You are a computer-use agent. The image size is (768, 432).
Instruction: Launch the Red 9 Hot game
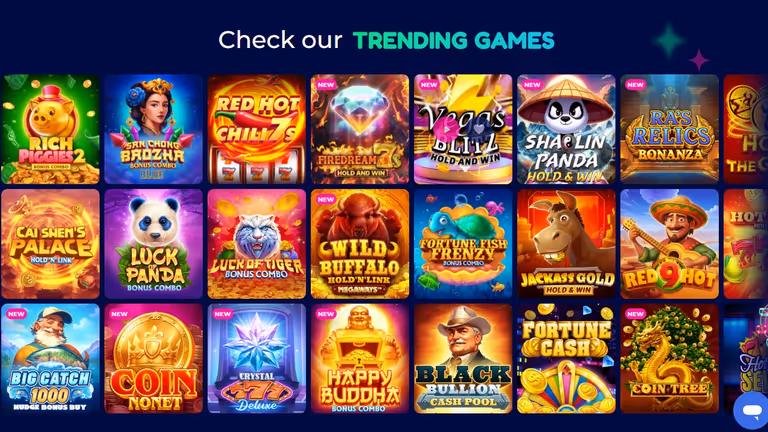click(x=670, y=244)
